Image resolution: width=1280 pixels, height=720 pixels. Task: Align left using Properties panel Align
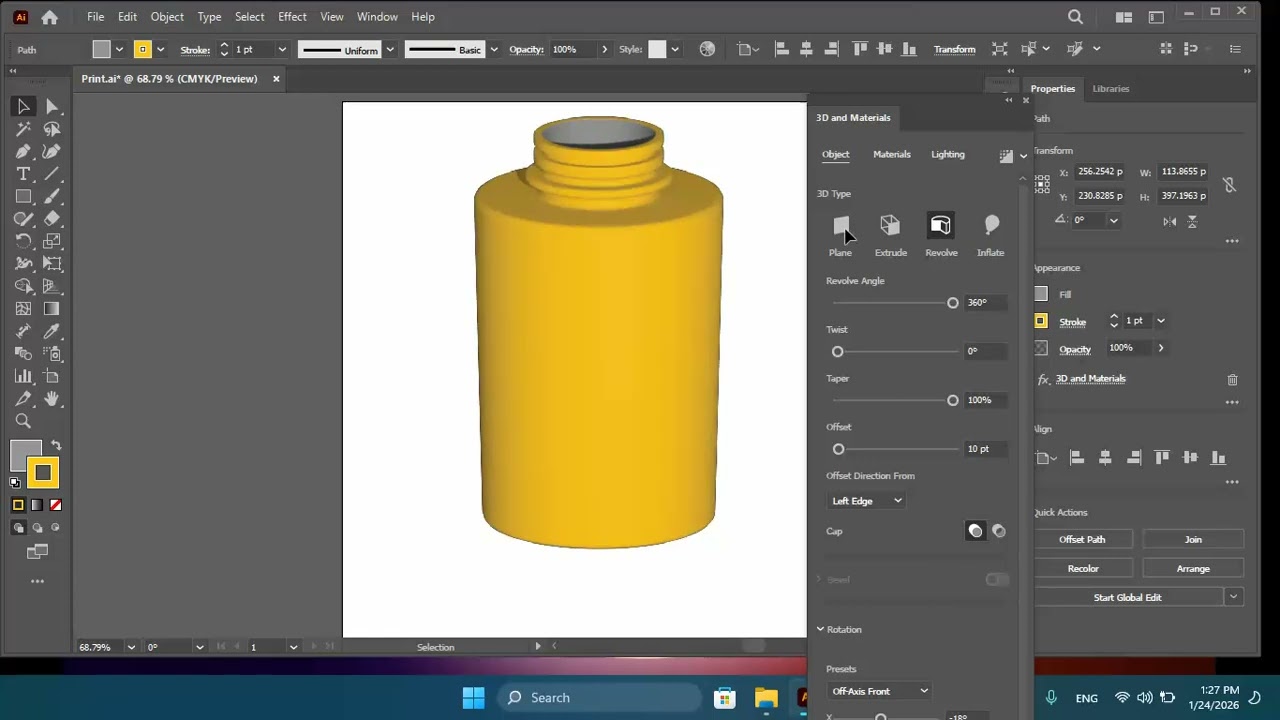(1077, 458)
